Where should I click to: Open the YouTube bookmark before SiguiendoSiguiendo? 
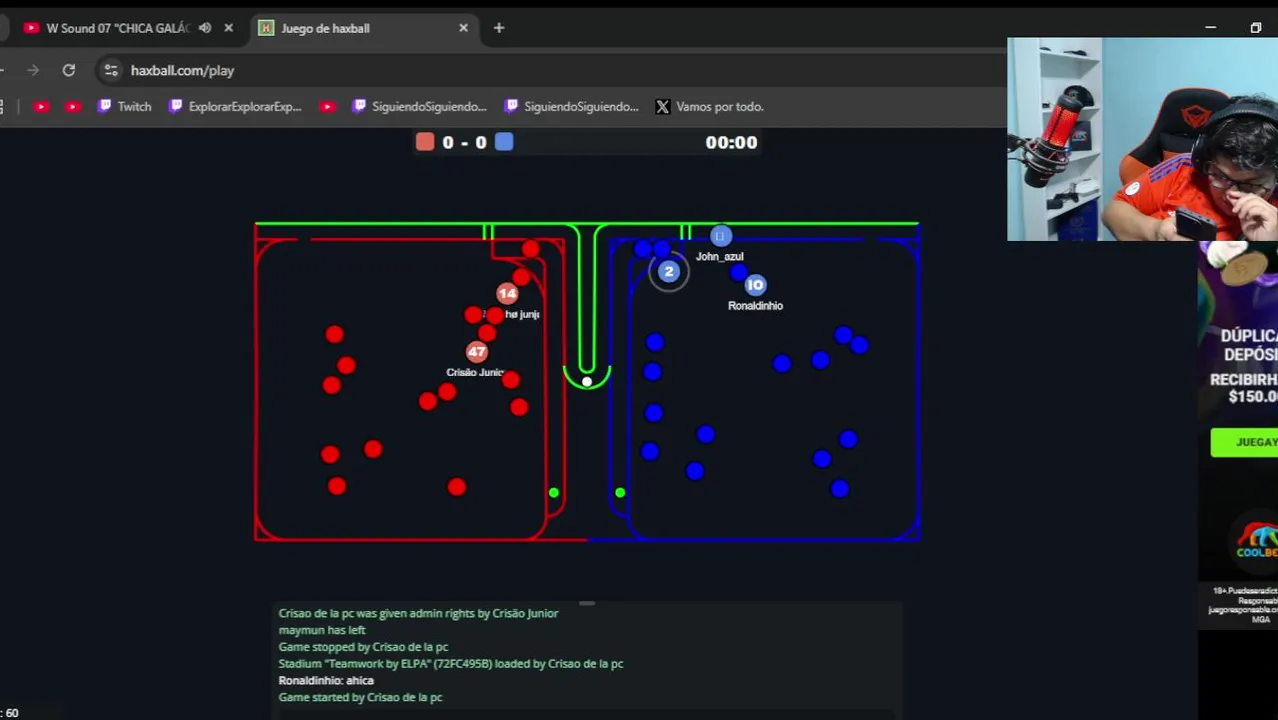(327, 106)
